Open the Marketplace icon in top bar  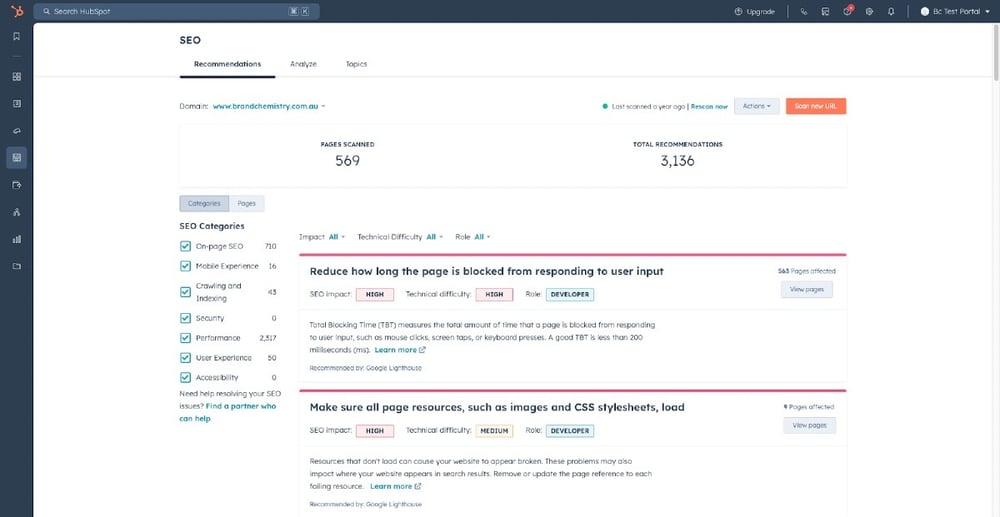[x=825, y=11]
